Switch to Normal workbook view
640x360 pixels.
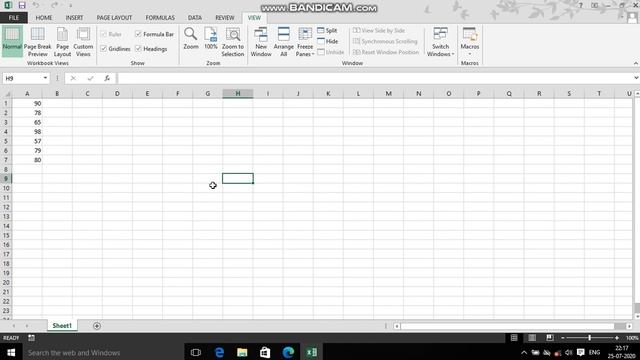tap(12, 40)
